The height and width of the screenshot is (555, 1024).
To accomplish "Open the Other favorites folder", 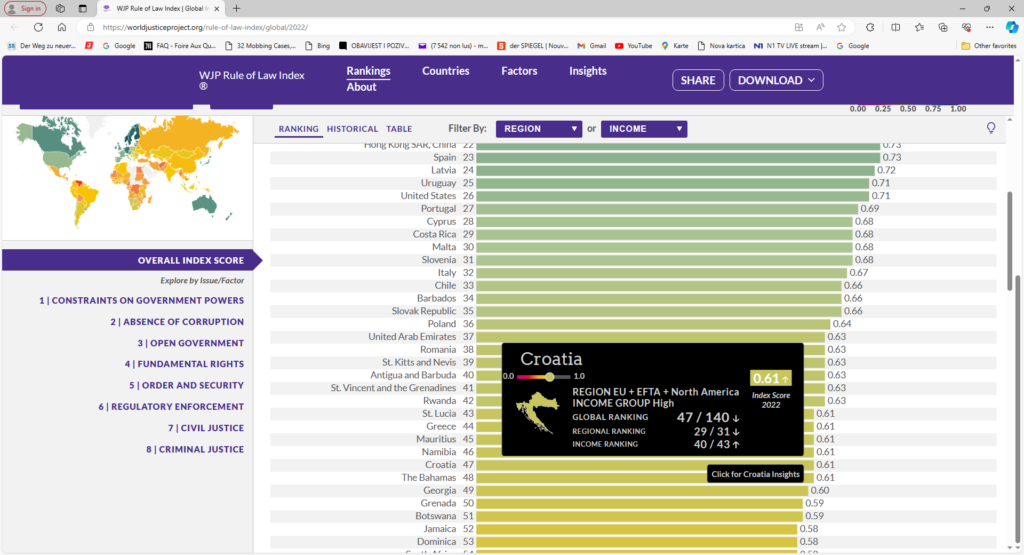I will pyautogui.click(x=988, y=45).
